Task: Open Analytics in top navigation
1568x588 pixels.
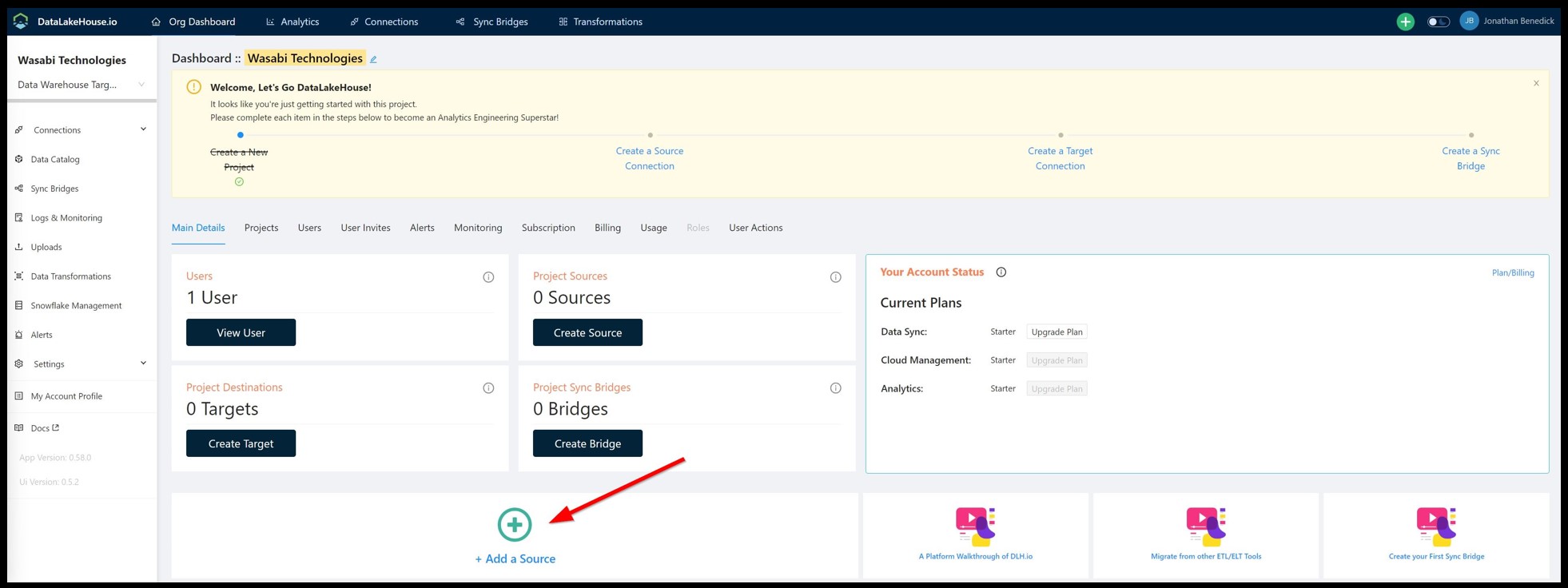Action: click(x=293, y=22)
